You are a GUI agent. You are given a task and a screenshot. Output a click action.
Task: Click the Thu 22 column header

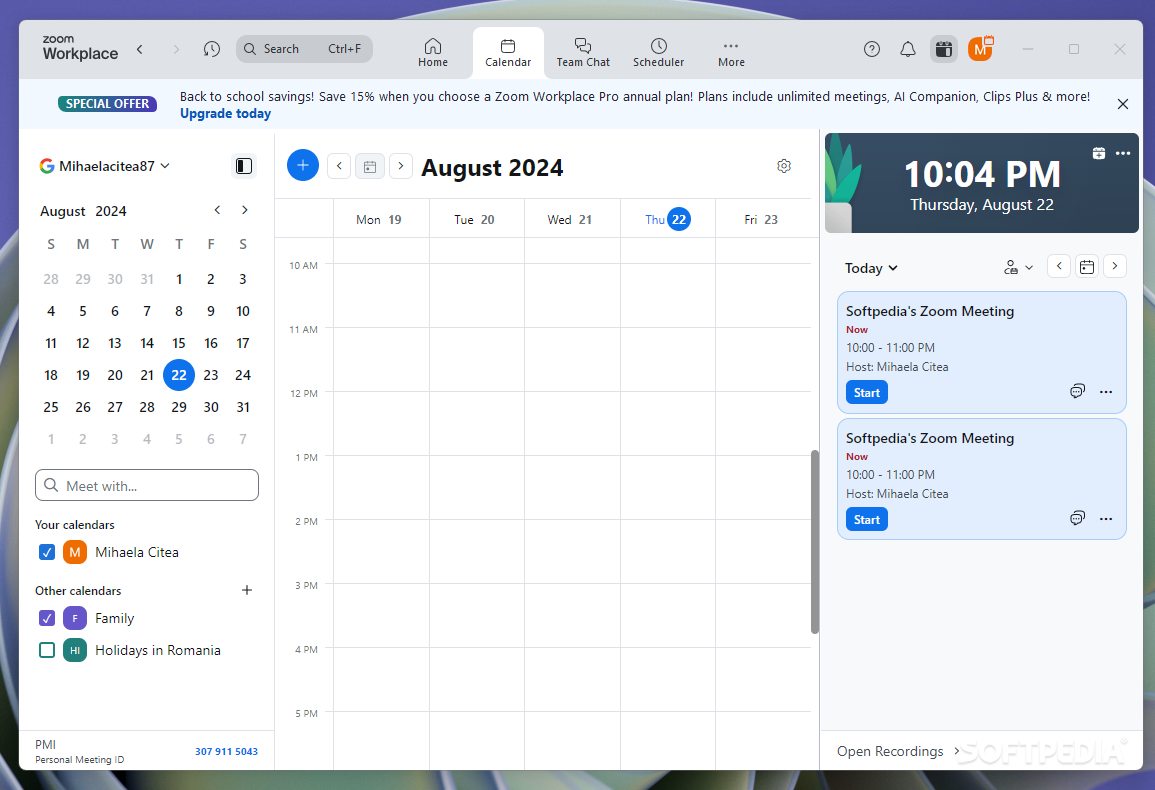tap(667, 219)
